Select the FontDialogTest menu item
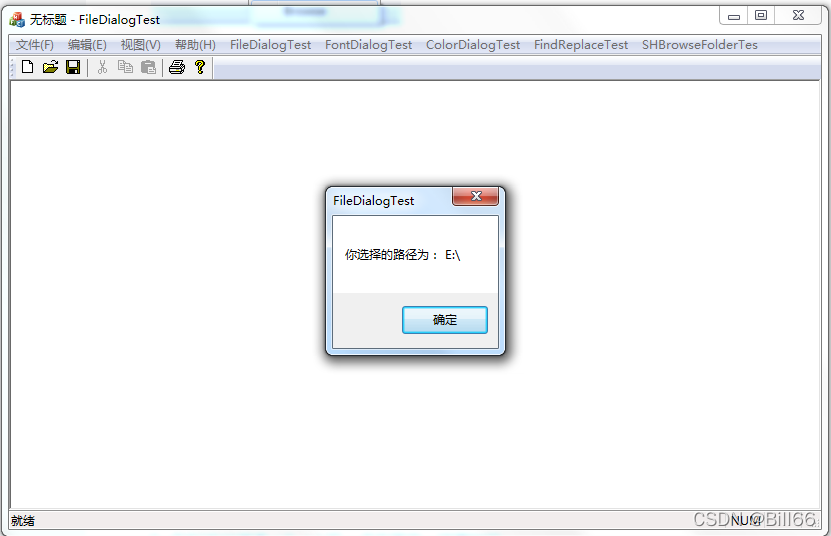 click(x=368, y=45)
